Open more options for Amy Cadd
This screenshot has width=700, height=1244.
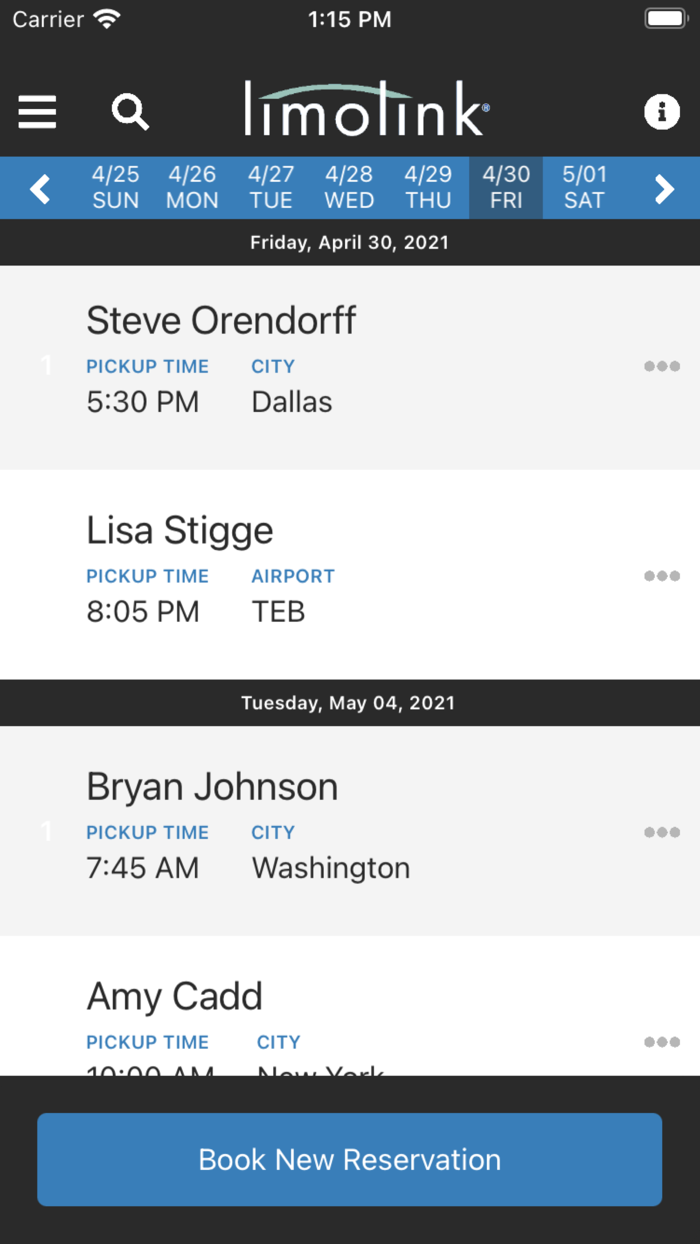662,1042
